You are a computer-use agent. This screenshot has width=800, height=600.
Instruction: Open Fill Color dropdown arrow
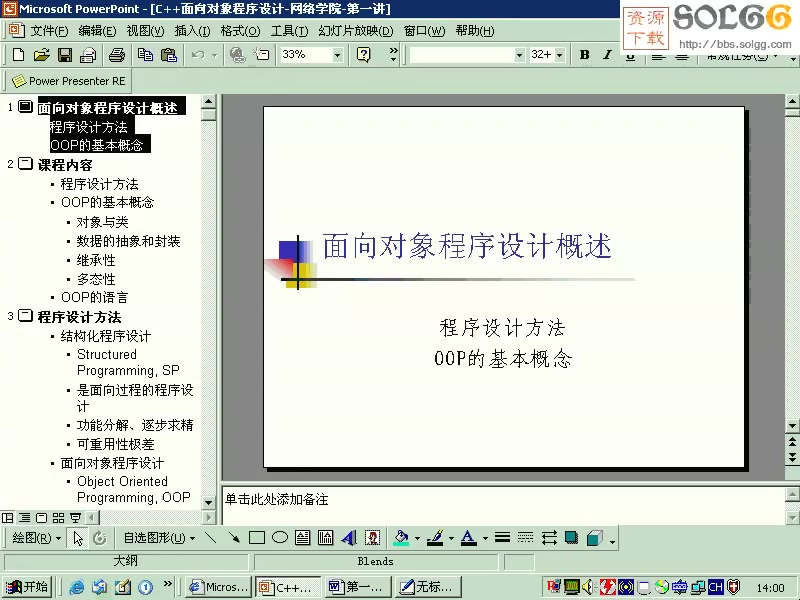417,538
